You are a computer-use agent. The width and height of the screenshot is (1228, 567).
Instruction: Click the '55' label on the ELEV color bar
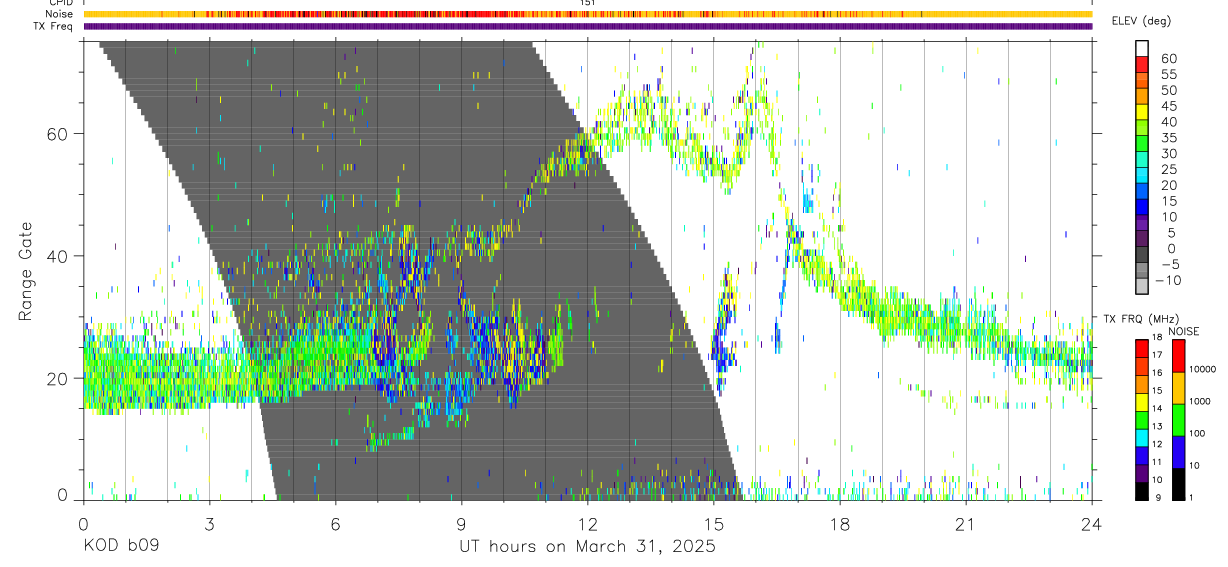coord(1167,74)
